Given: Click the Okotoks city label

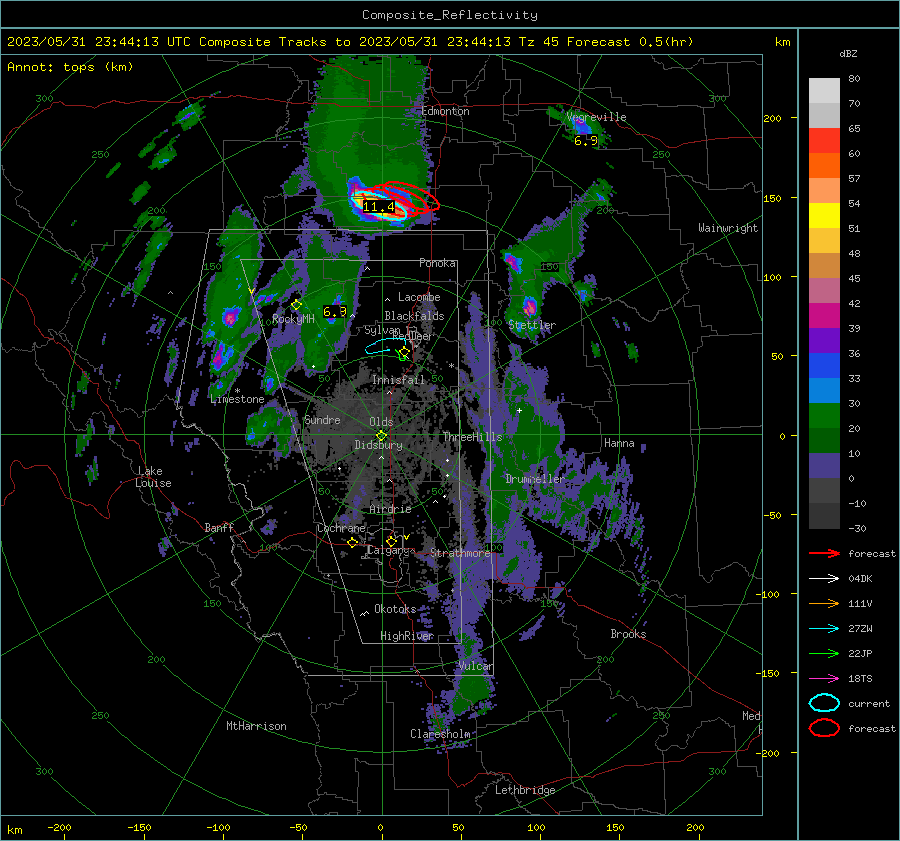Looking at the screenshot, I should coord(395,609).
